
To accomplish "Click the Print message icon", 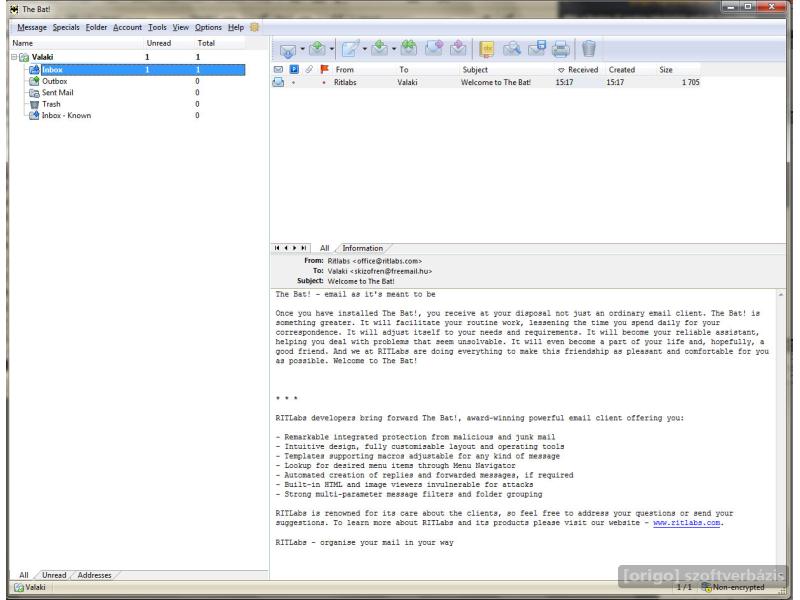I will tap(561, 49).
